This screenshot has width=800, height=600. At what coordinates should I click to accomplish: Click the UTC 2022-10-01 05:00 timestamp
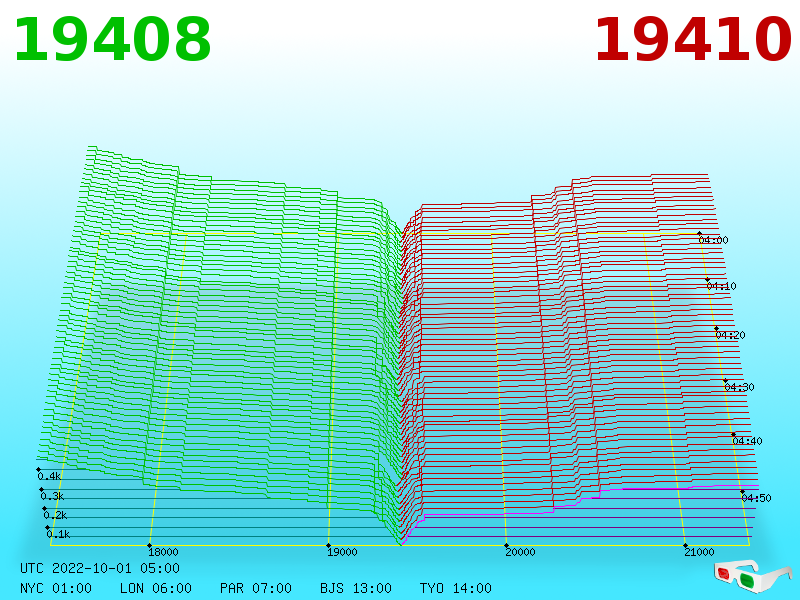(100, 568)
